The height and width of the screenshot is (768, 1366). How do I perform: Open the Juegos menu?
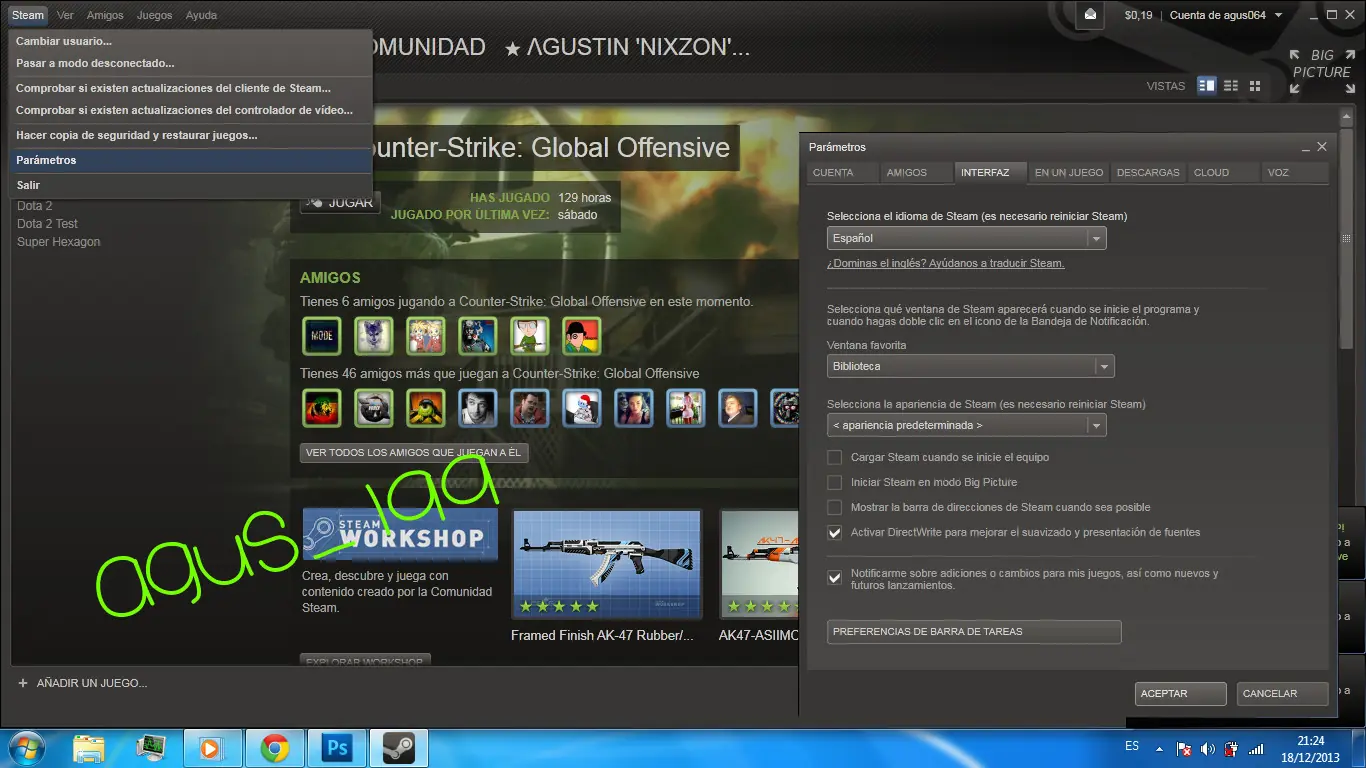[x=154, y=15]
